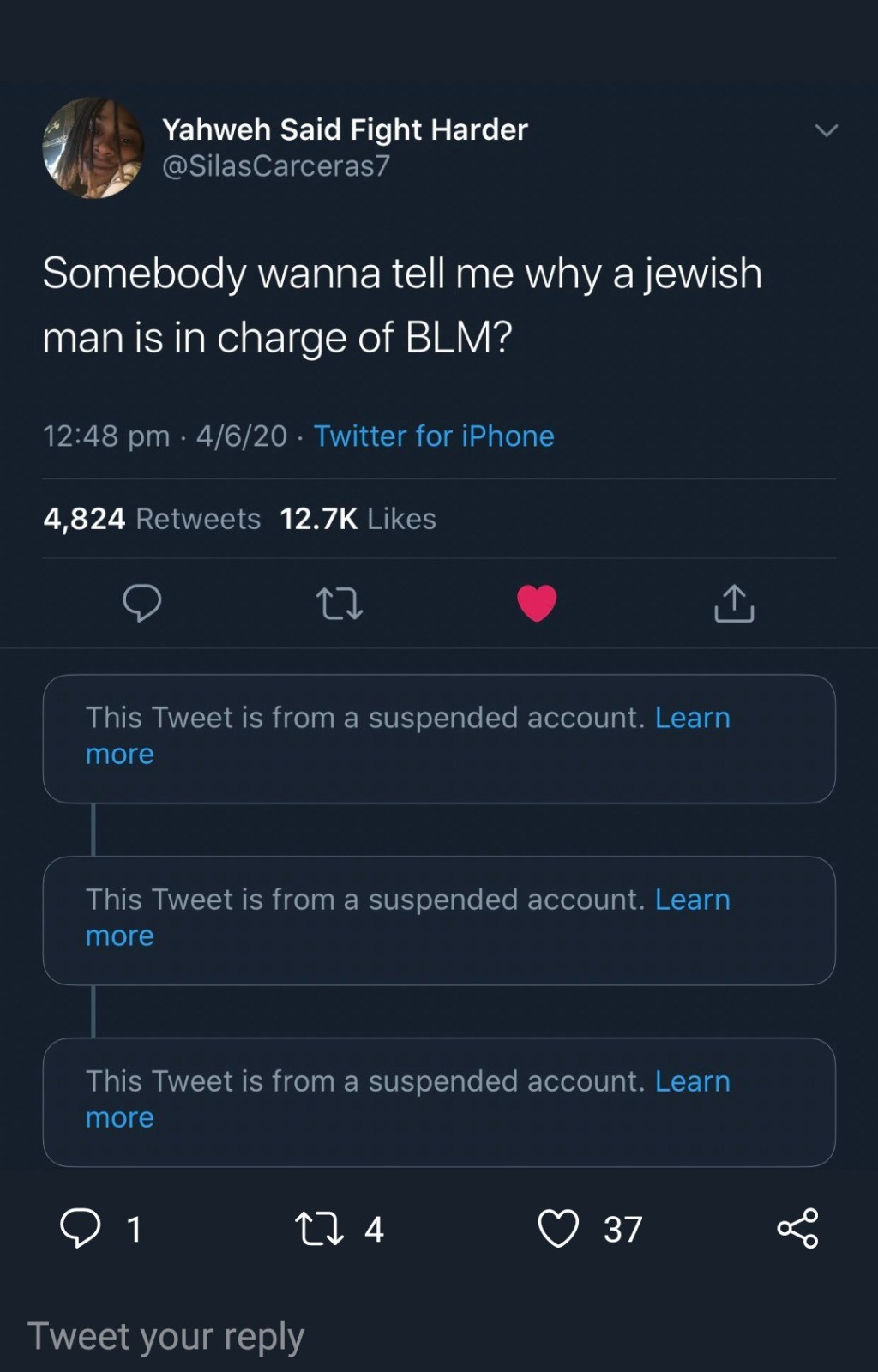The width and height of the screenshot is (878, 1372).
Task: View the 4,824 Retweets list
Action: [152, 519]
